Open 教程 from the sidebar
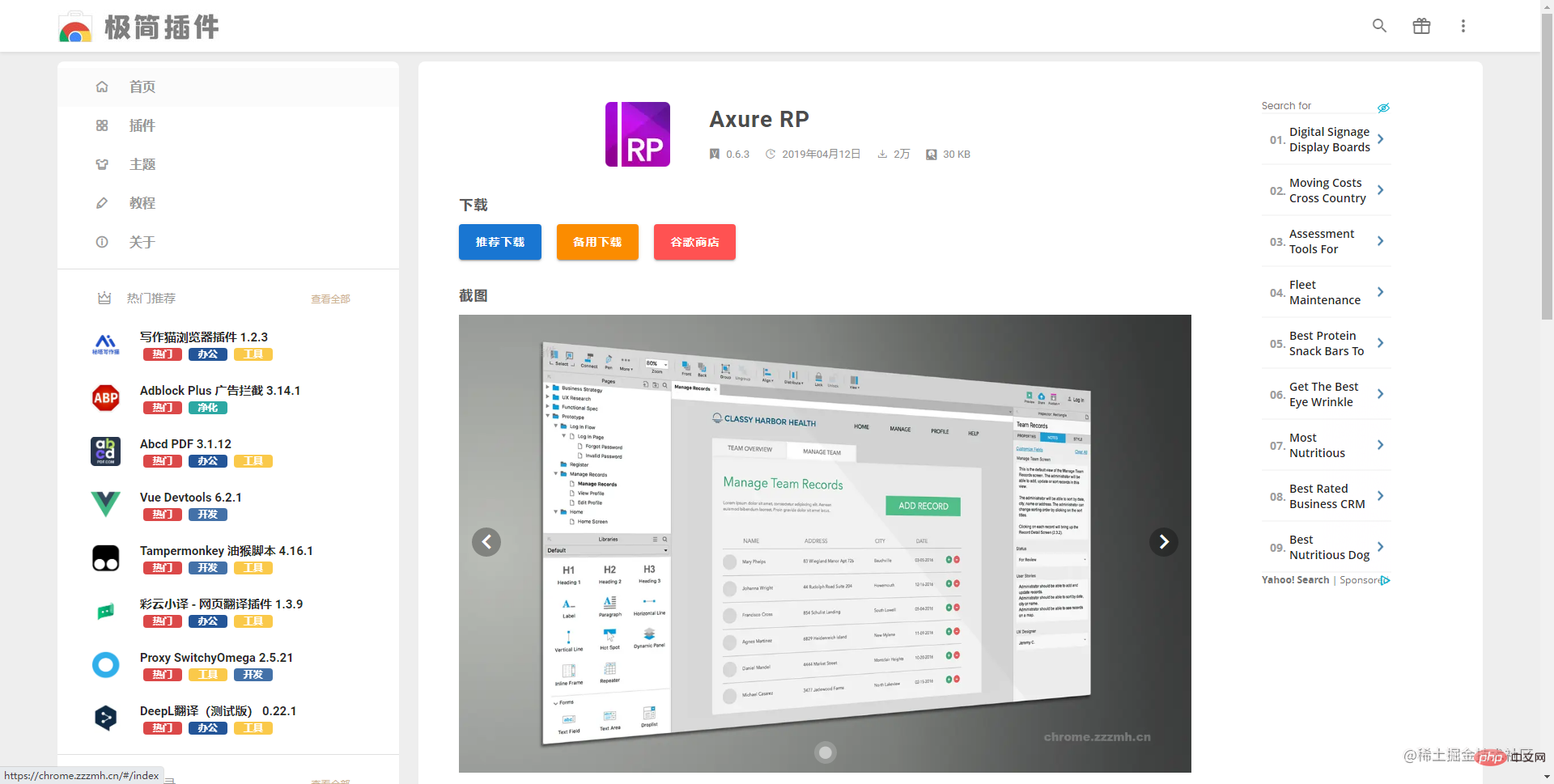1554x784 pixels. (228, 203)
